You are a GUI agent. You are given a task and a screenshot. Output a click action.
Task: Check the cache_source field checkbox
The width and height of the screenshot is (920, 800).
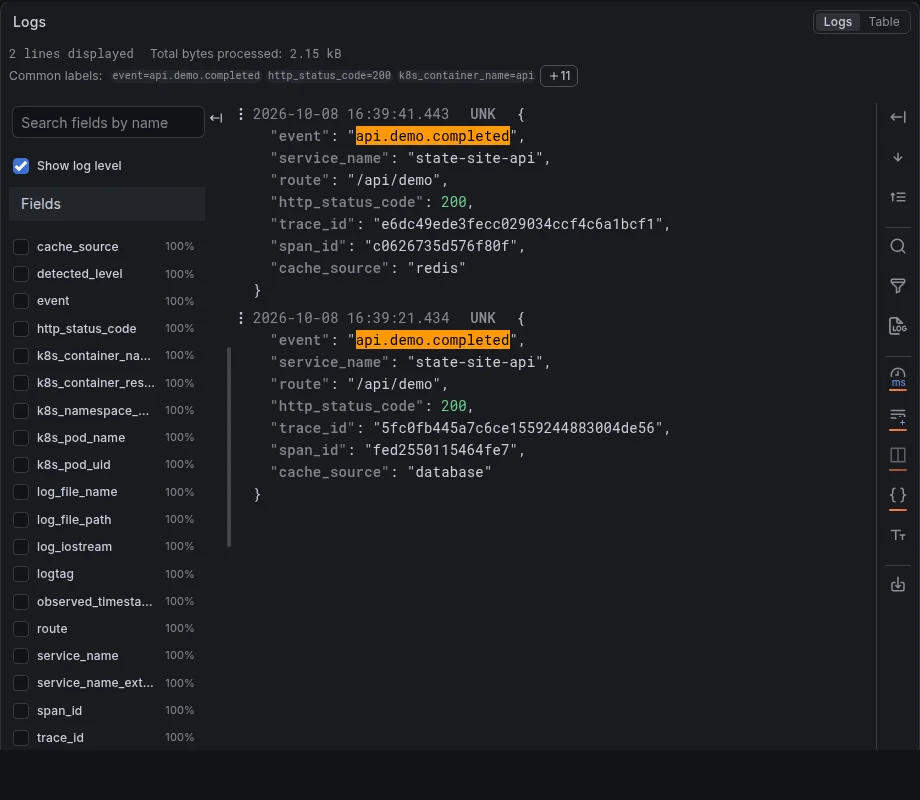[21, 247]
